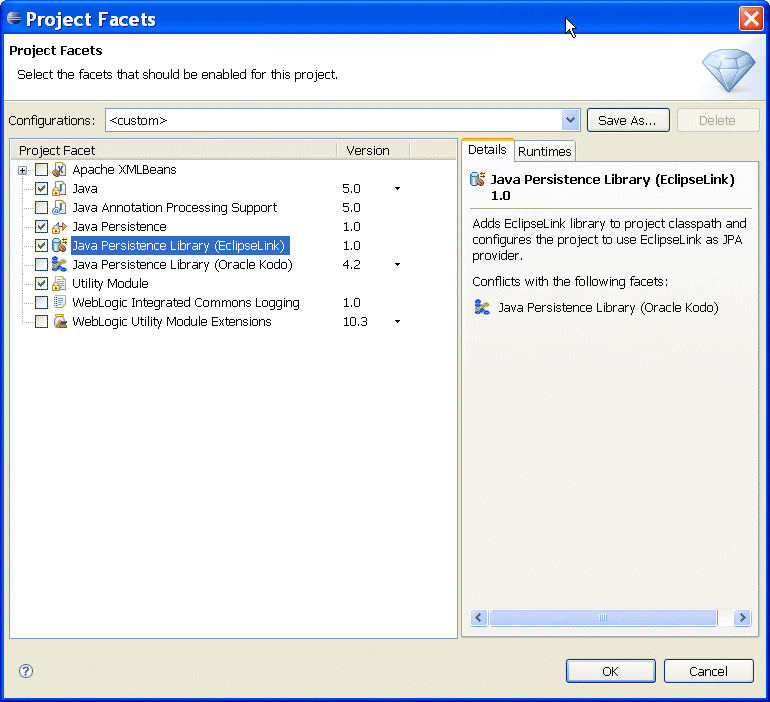Click the Java facet icon
Image resolution: width=770 pixels, height=702 pixels.
tap(59, 189)
